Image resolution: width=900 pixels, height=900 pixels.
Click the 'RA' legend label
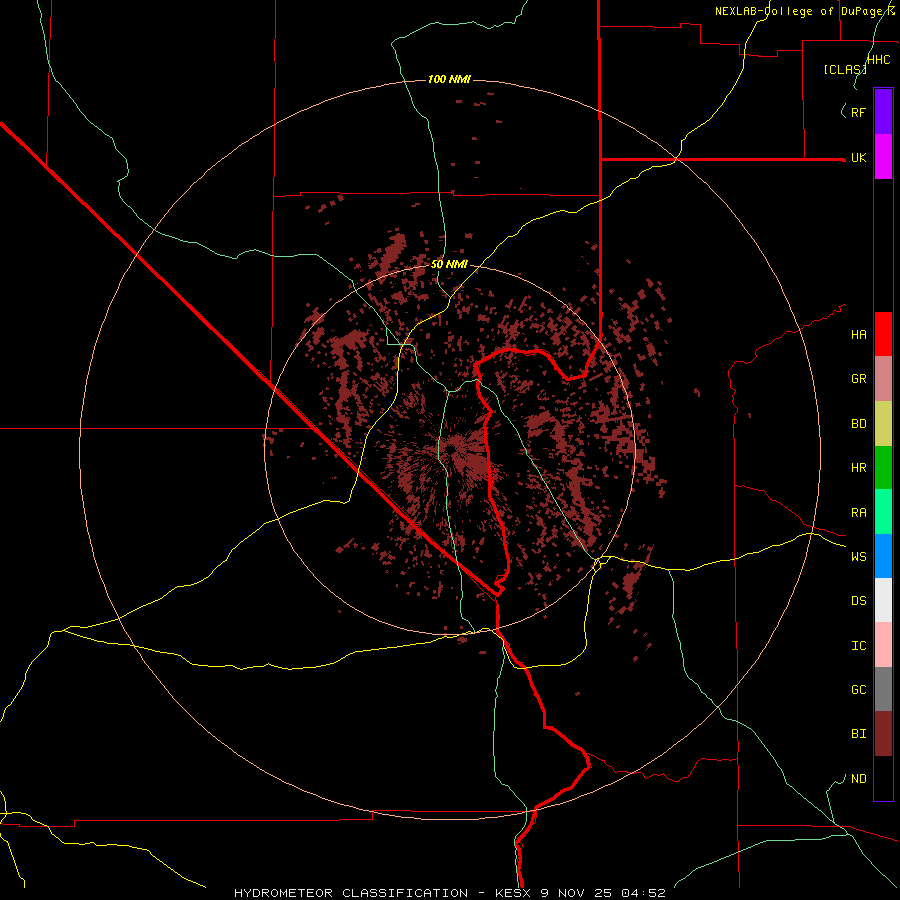coord(858,513)
